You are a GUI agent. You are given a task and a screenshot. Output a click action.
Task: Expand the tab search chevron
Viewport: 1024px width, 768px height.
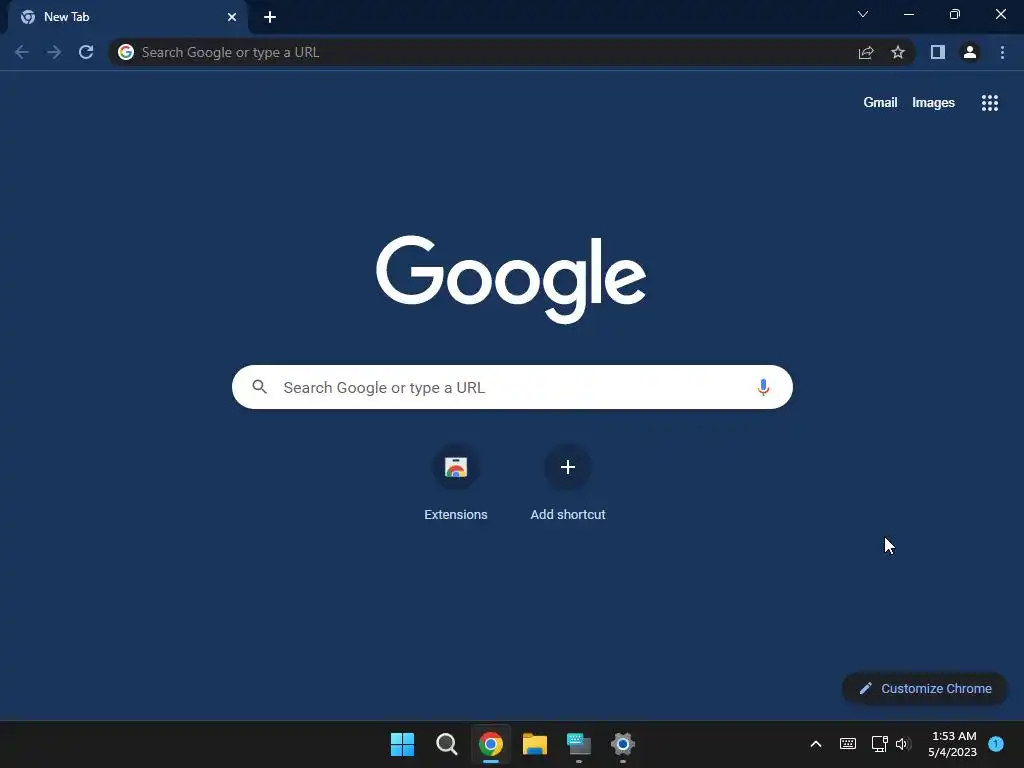point(863,14)
